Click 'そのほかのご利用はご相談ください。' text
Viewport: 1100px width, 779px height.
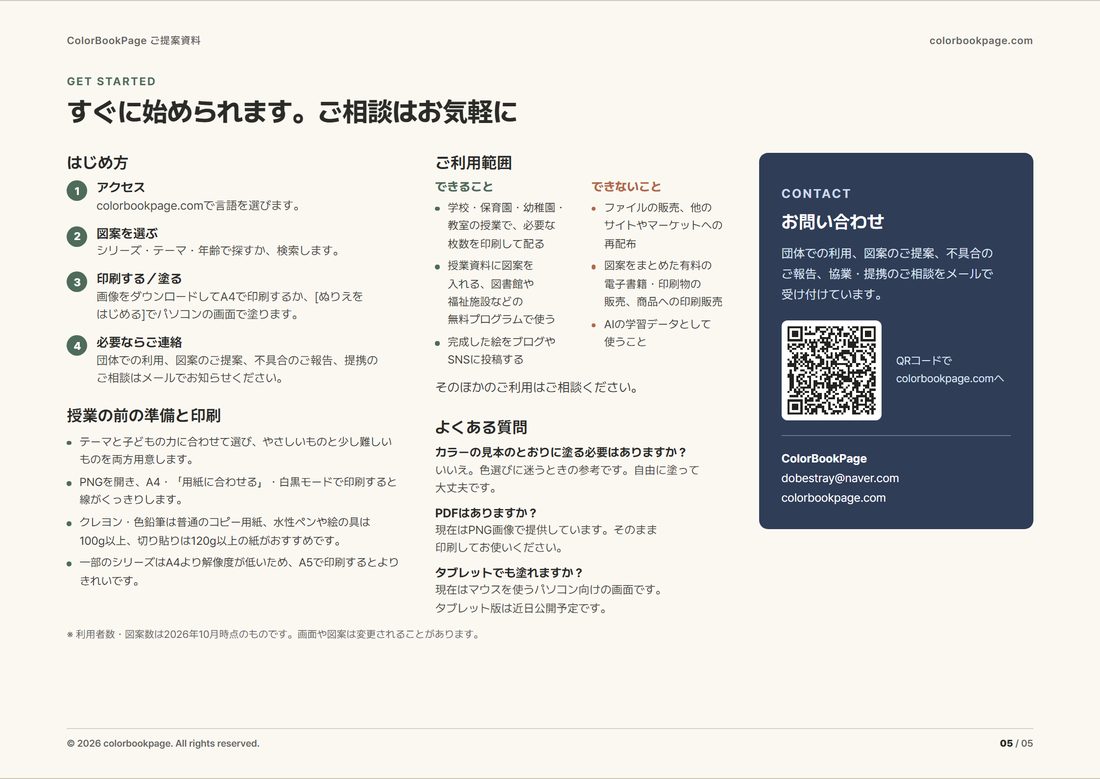536,387
